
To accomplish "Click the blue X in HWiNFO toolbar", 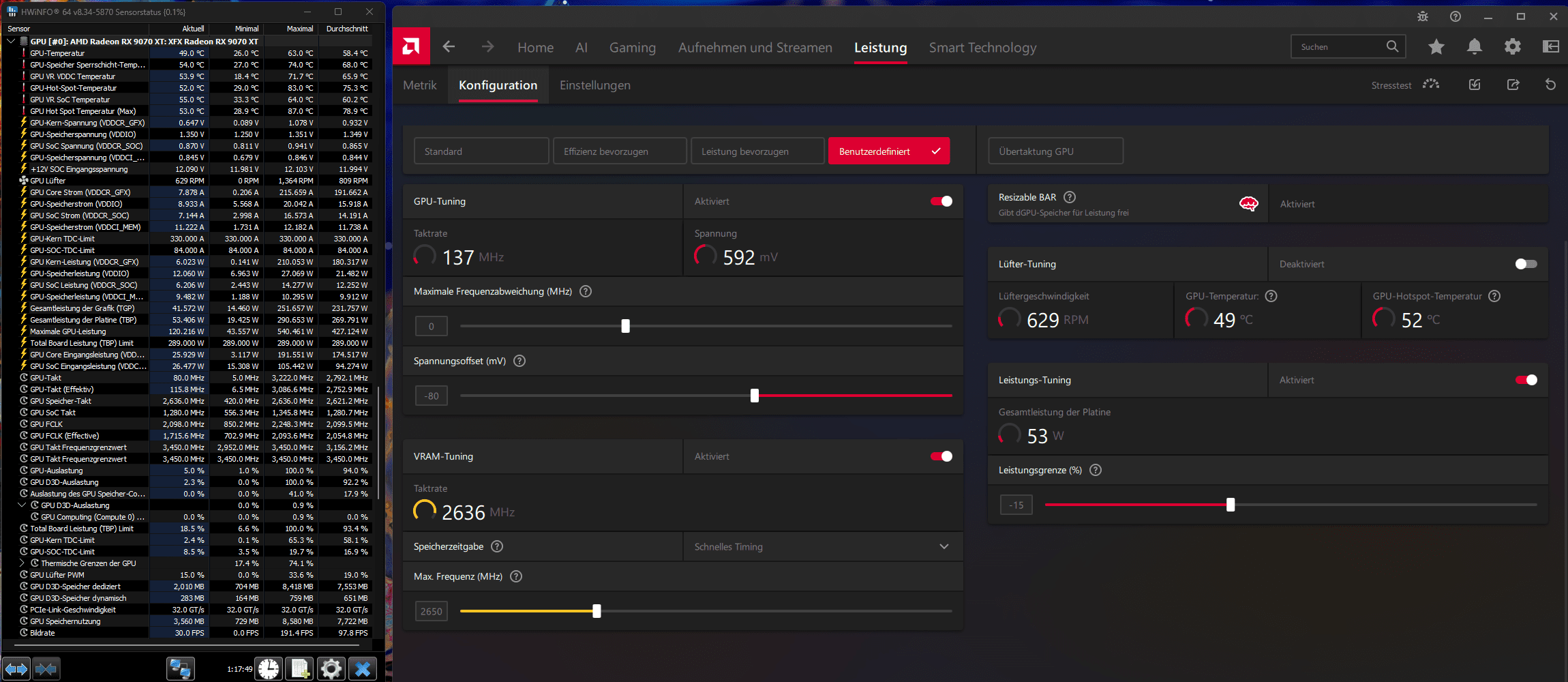I will click(x=363, y=669).
